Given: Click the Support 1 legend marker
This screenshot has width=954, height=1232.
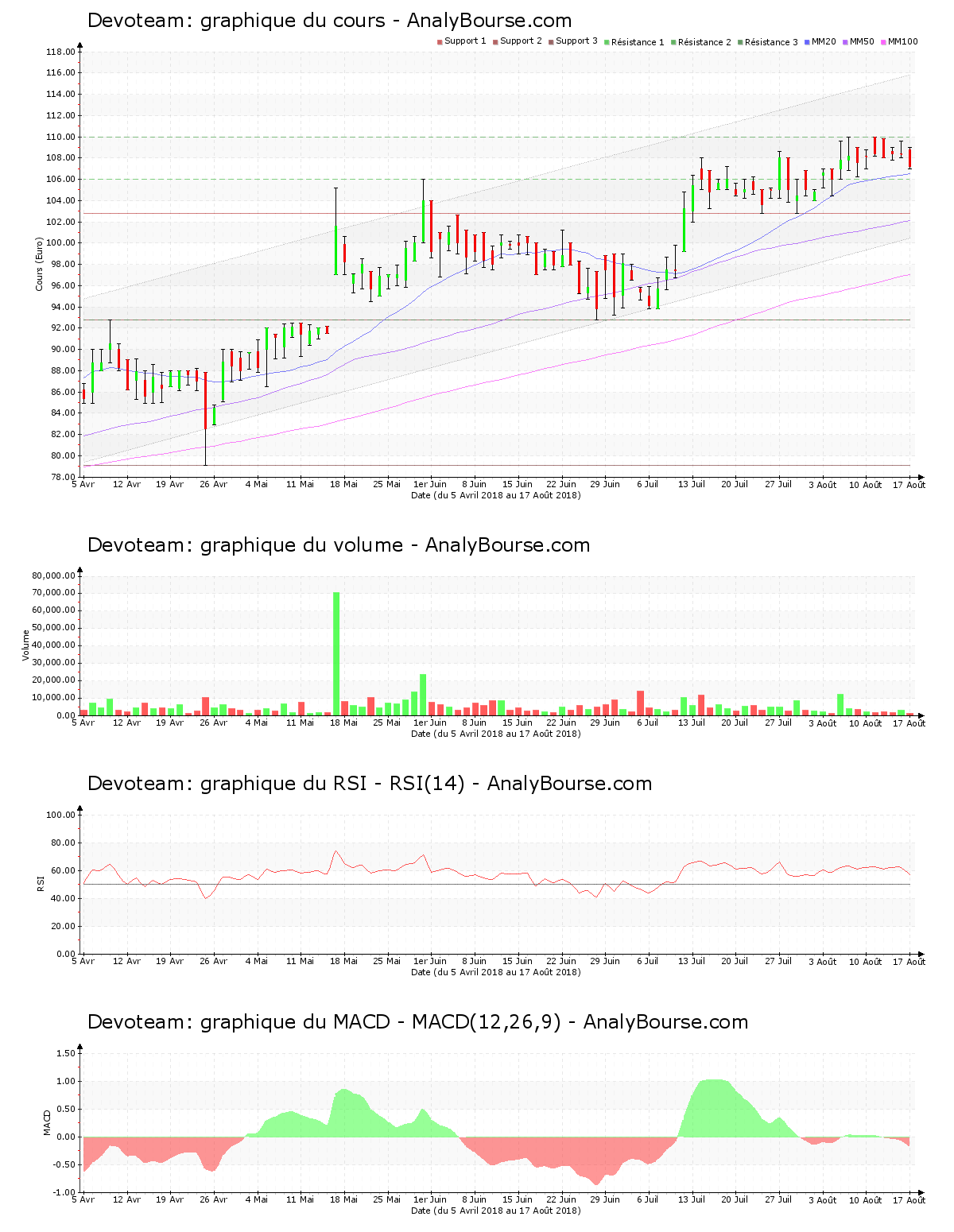Looking at the screenshot, I should tap(440, 41).
